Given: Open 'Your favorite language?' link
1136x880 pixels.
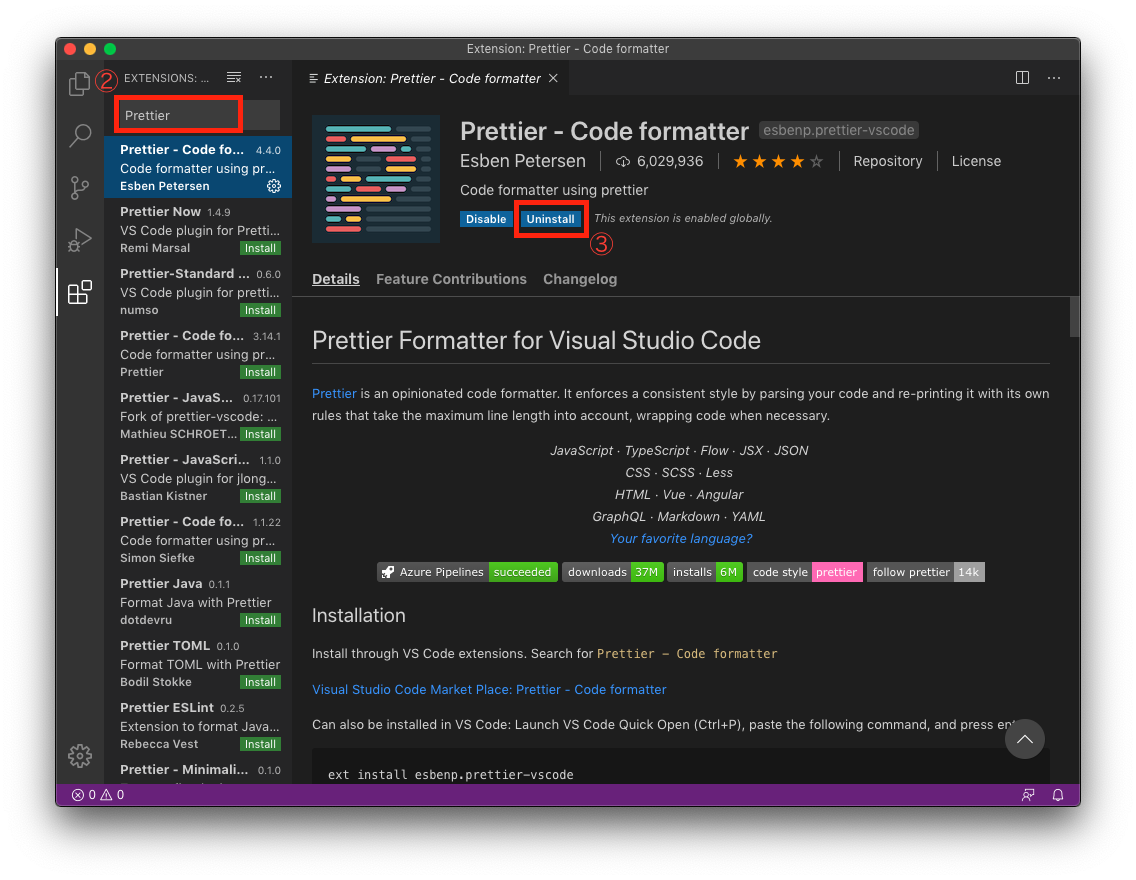Looking at the screenshot, I should [x=681, y=539].
